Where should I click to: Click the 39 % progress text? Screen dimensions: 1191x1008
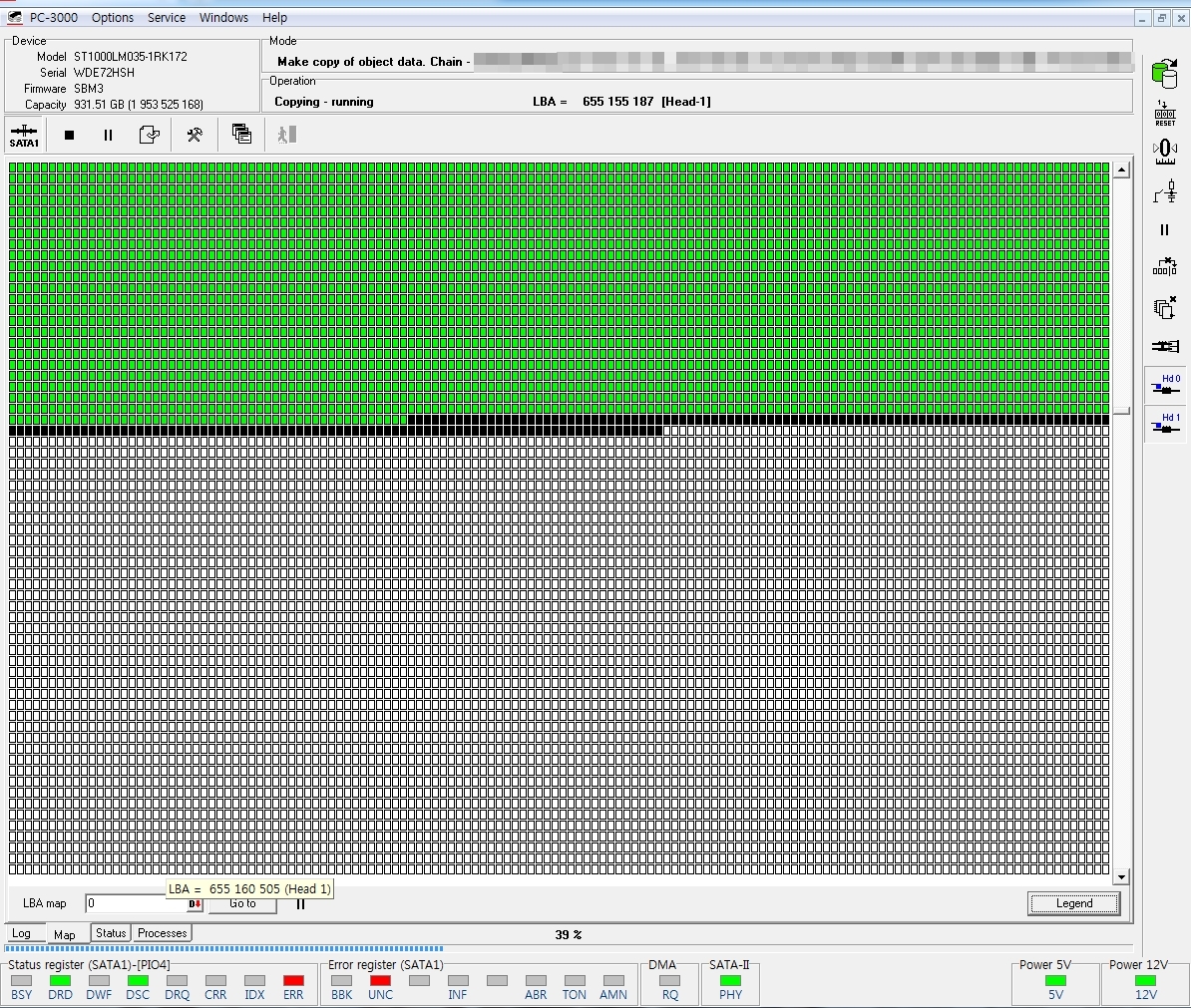click(x=569, y=934)
